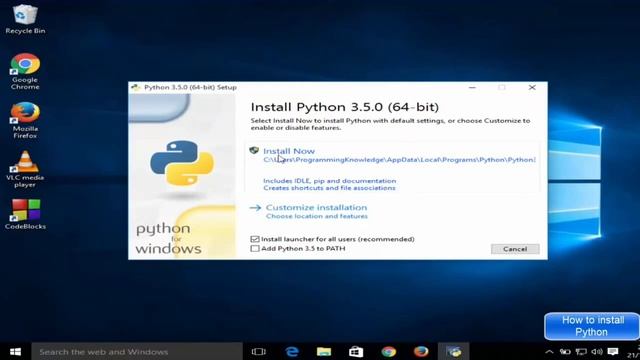Click Install Now in the Python setup
The height and width of the screenshot is (360, 640).
(x=289, y=151)
